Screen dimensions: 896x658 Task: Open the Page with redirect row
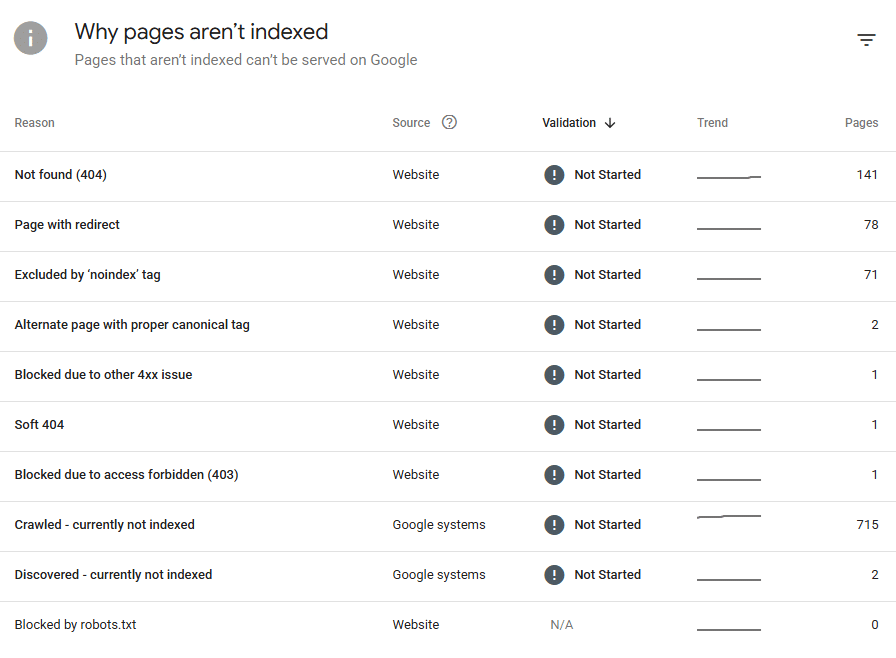pyautogui.click(x=448, y=226)
